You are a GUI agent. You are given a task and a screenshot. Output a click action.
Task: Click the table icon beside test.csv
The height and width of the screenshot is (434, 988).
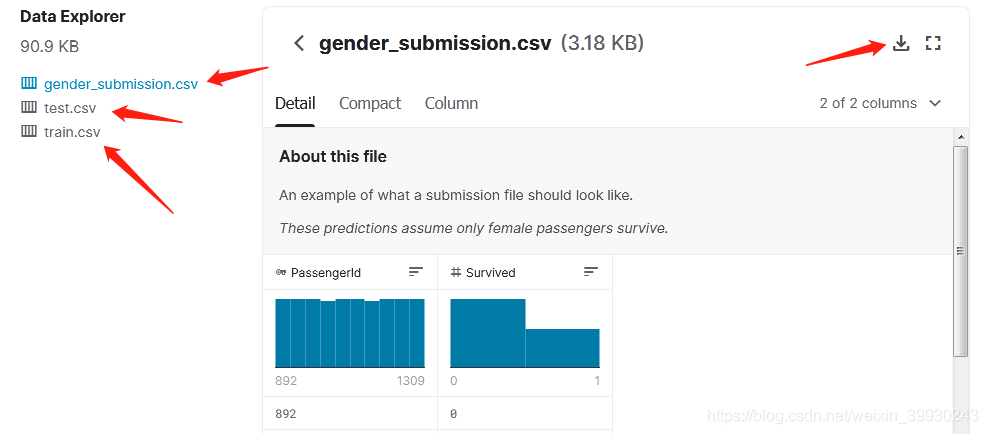point(29,108)
